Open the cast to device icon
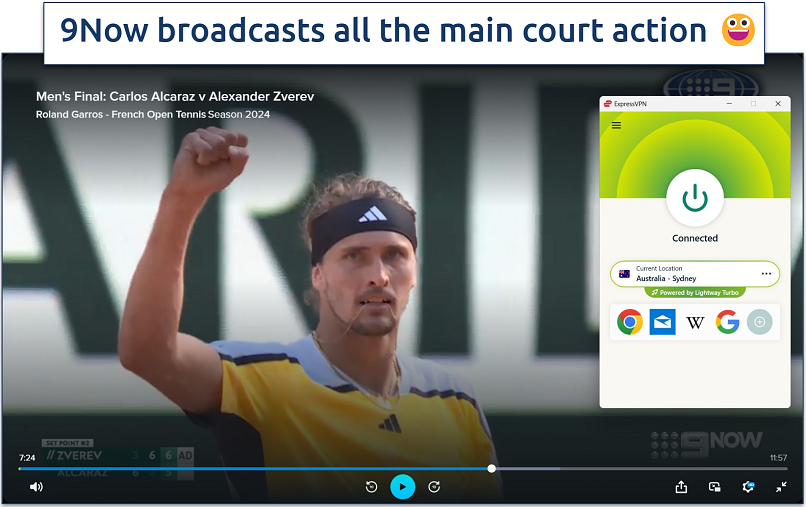This screenshot has height=507, width=806. (715, 486)
